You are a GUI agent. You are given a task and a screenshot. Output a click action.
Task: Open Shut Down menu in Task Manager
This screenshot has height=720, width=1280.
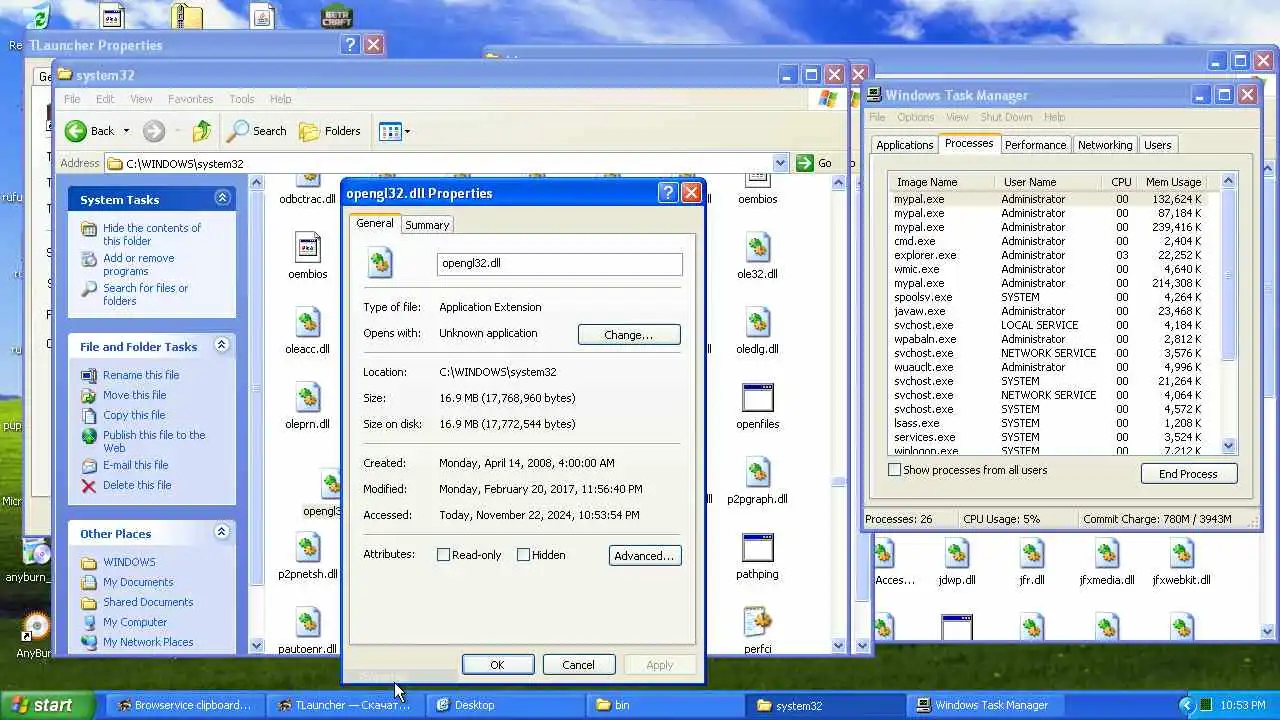[x=1006, y=117]
